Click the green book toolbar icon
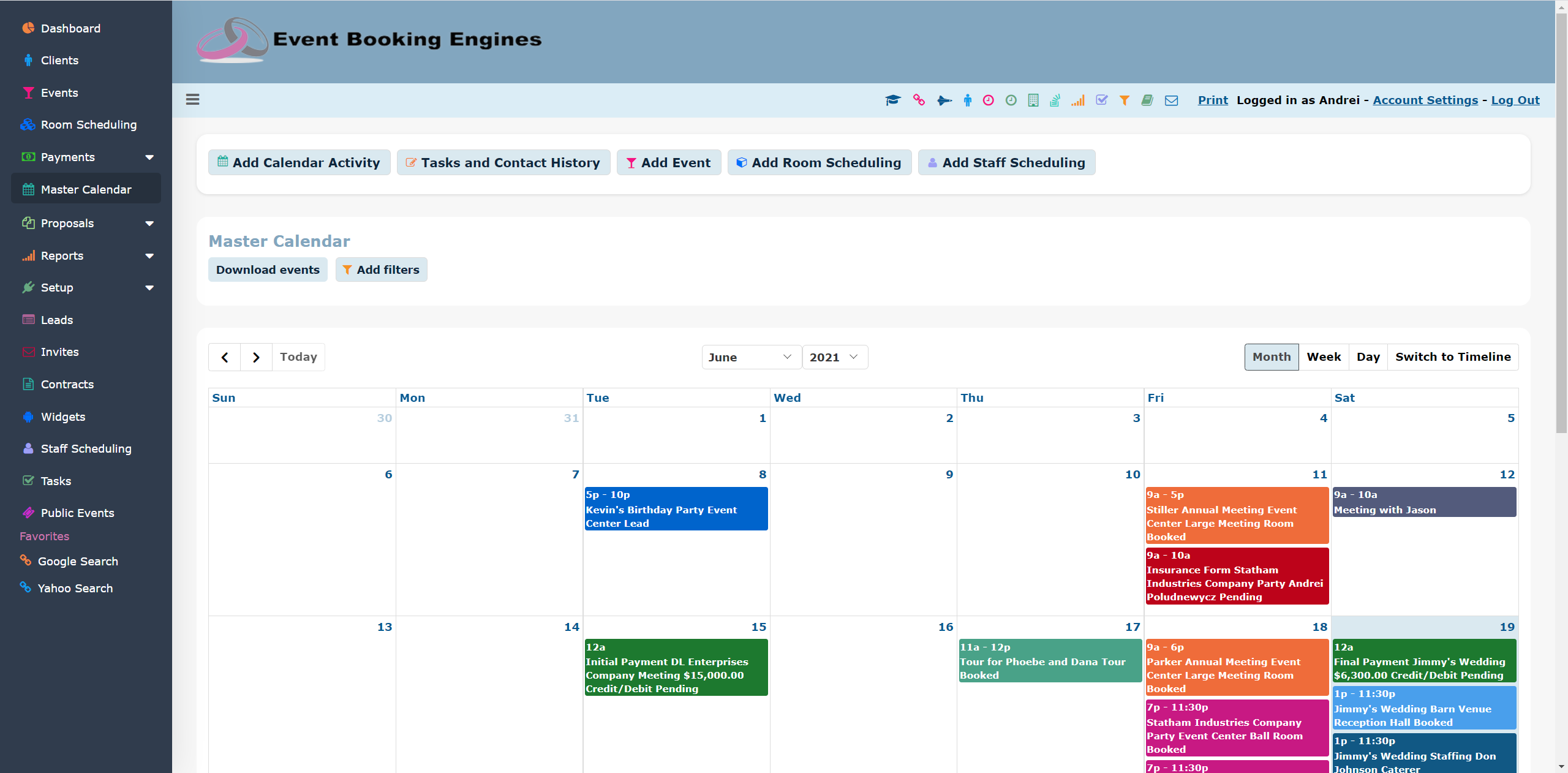Image resolution: width=1568 pixels, height=773 pixels. tap(1147, 100)
